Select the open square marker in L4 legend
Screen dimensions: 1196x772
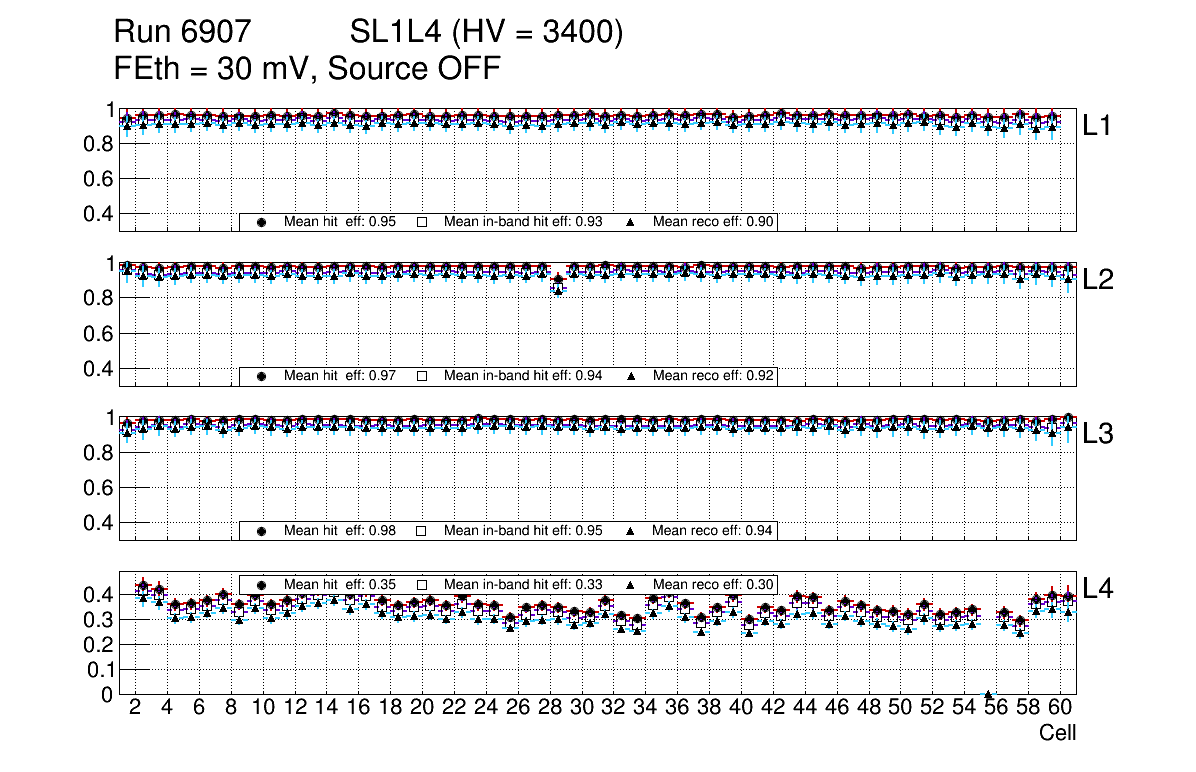tap(422, 584)
